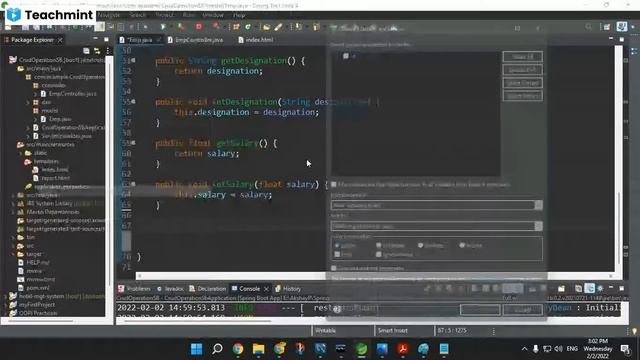The image size is (640, 360).
Task: Expand the dao package node
Action: click(x=28, y=102)
